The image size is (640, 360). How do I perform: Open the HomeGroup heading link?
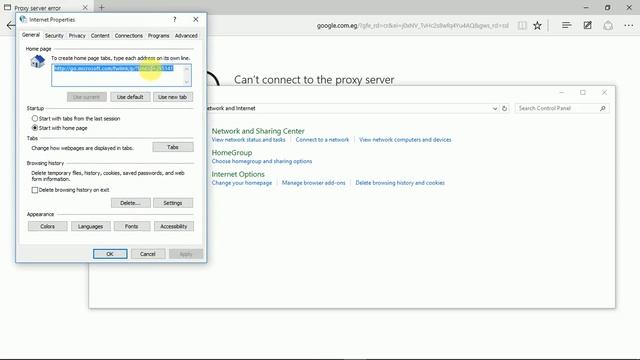[x=232, y=153]
